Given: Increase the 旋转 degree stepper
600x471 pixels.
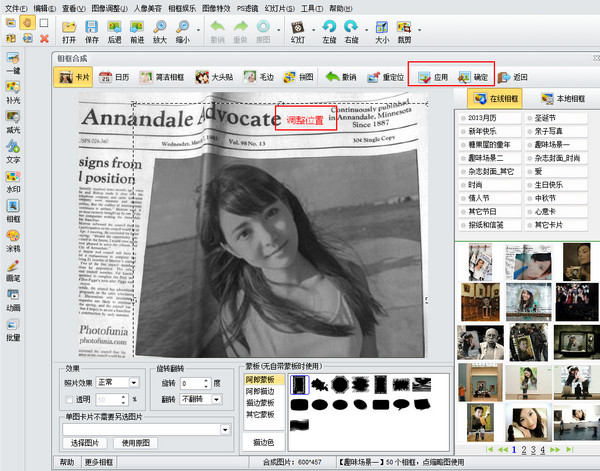Looking at the screenshot, I should [206, 381].
